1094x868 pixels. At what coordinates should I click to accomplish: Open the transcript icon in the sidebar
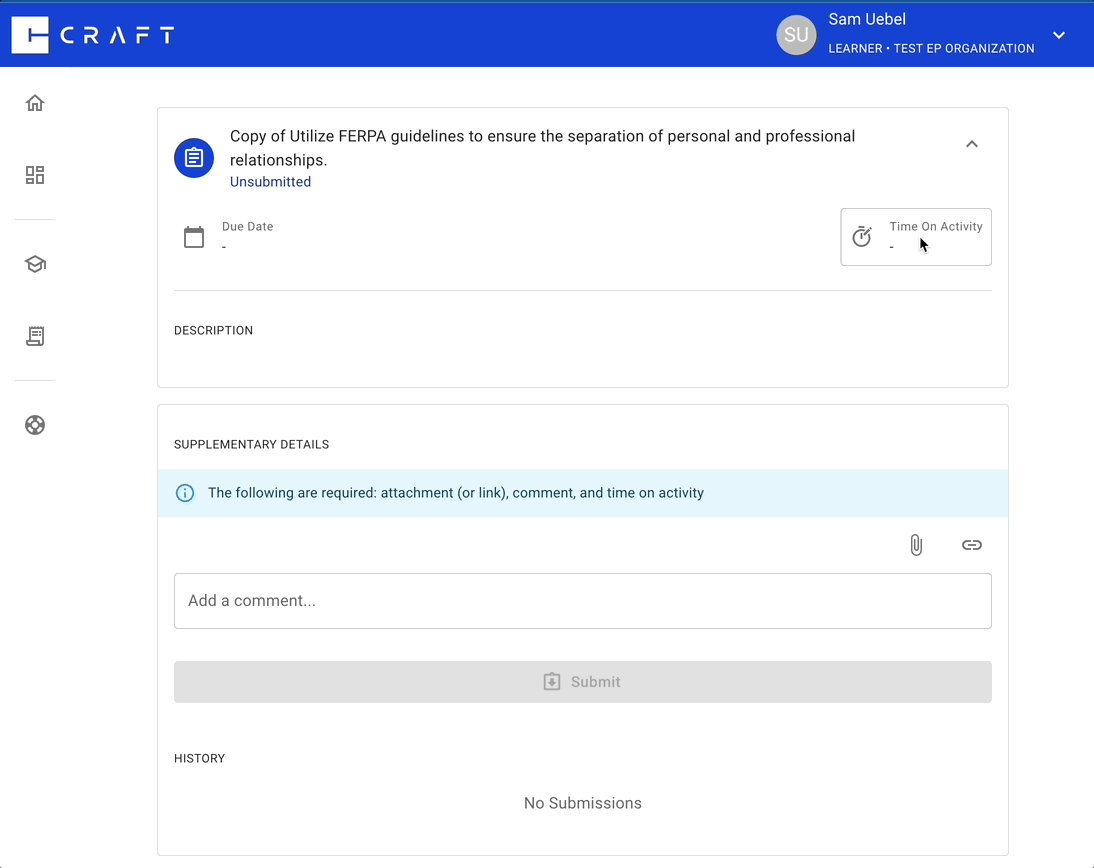click(34, 336)
